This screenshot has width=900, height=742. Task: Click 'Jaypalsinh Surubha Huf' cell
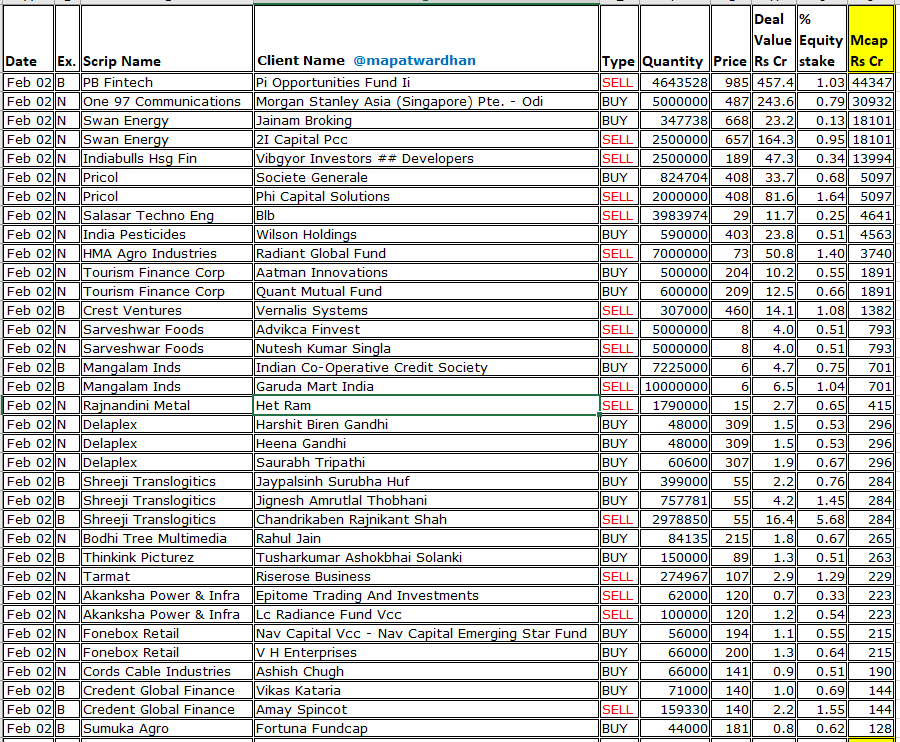(426, 481)
